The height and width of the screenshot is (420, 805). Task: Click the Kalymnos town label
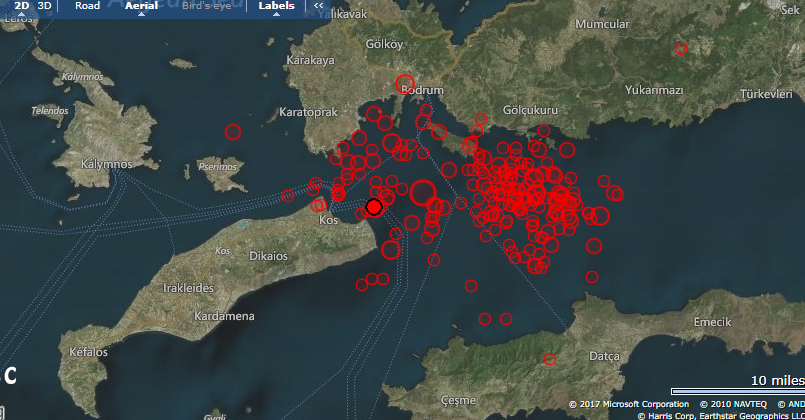[x=107, y=163]
